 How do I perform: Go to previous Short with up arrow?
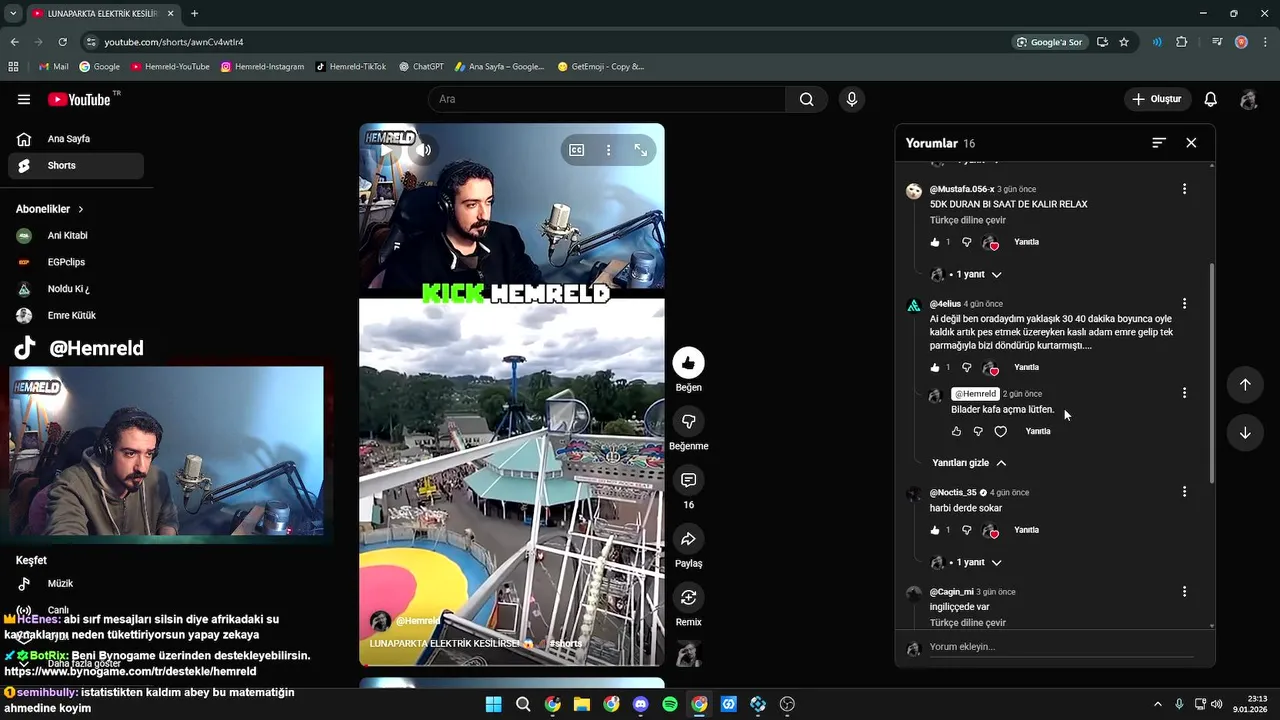coord(1245,385)
